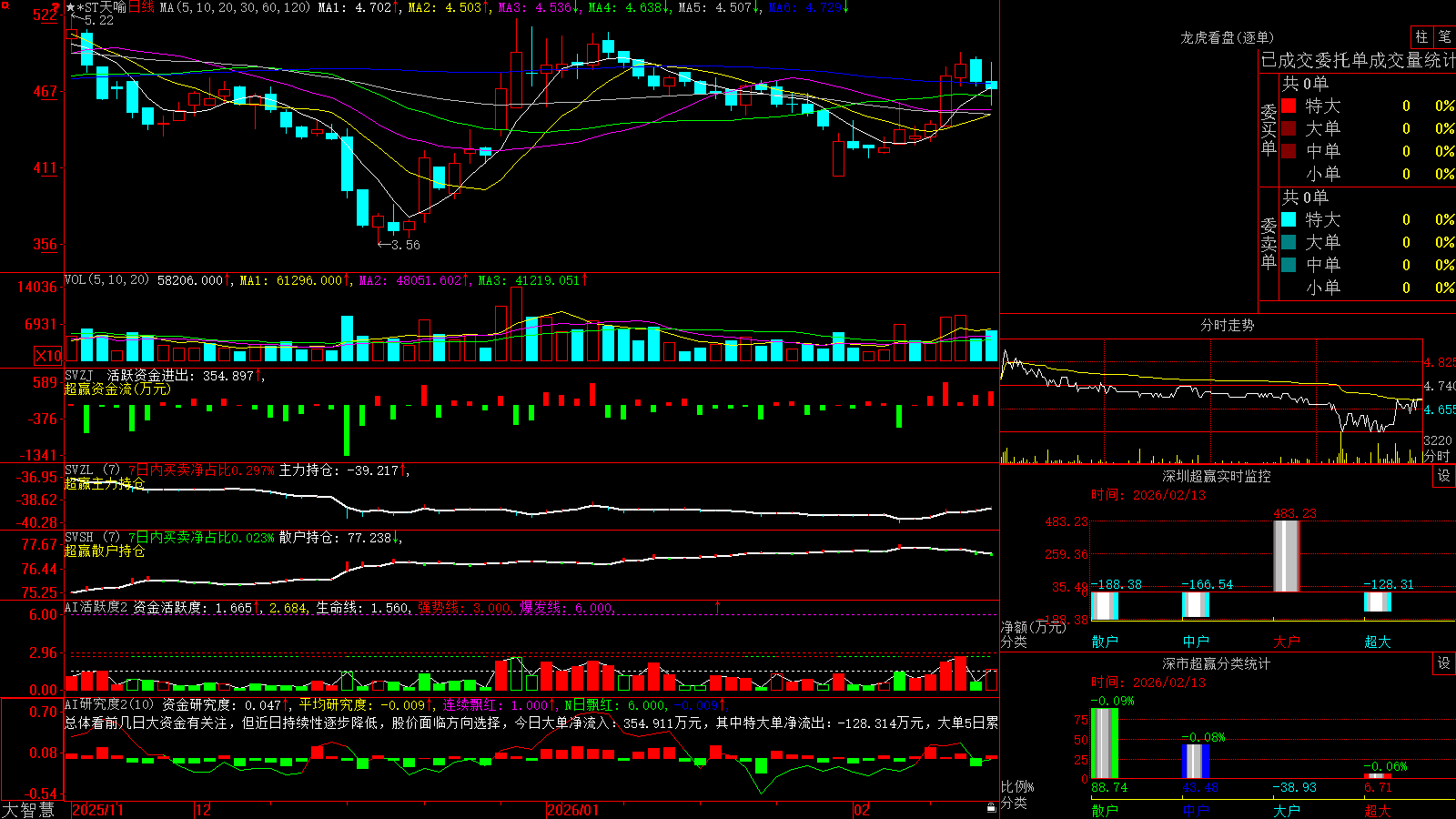This screenshot has height=819, width=1456.
Task: Switch the order view to the 笔 tab
Action: [1445, 36]
